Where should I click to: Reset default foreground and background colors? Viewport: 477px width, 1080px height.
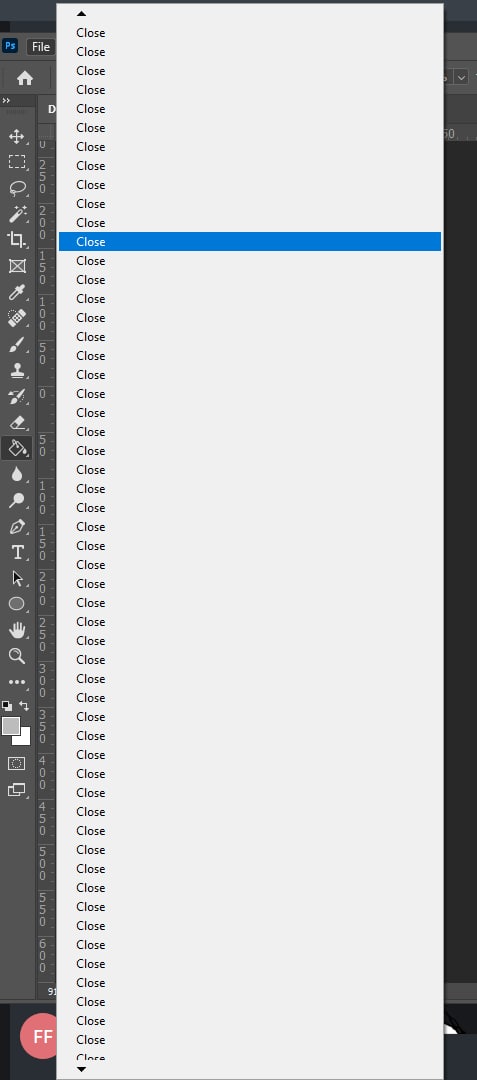[x=7, y=706]
